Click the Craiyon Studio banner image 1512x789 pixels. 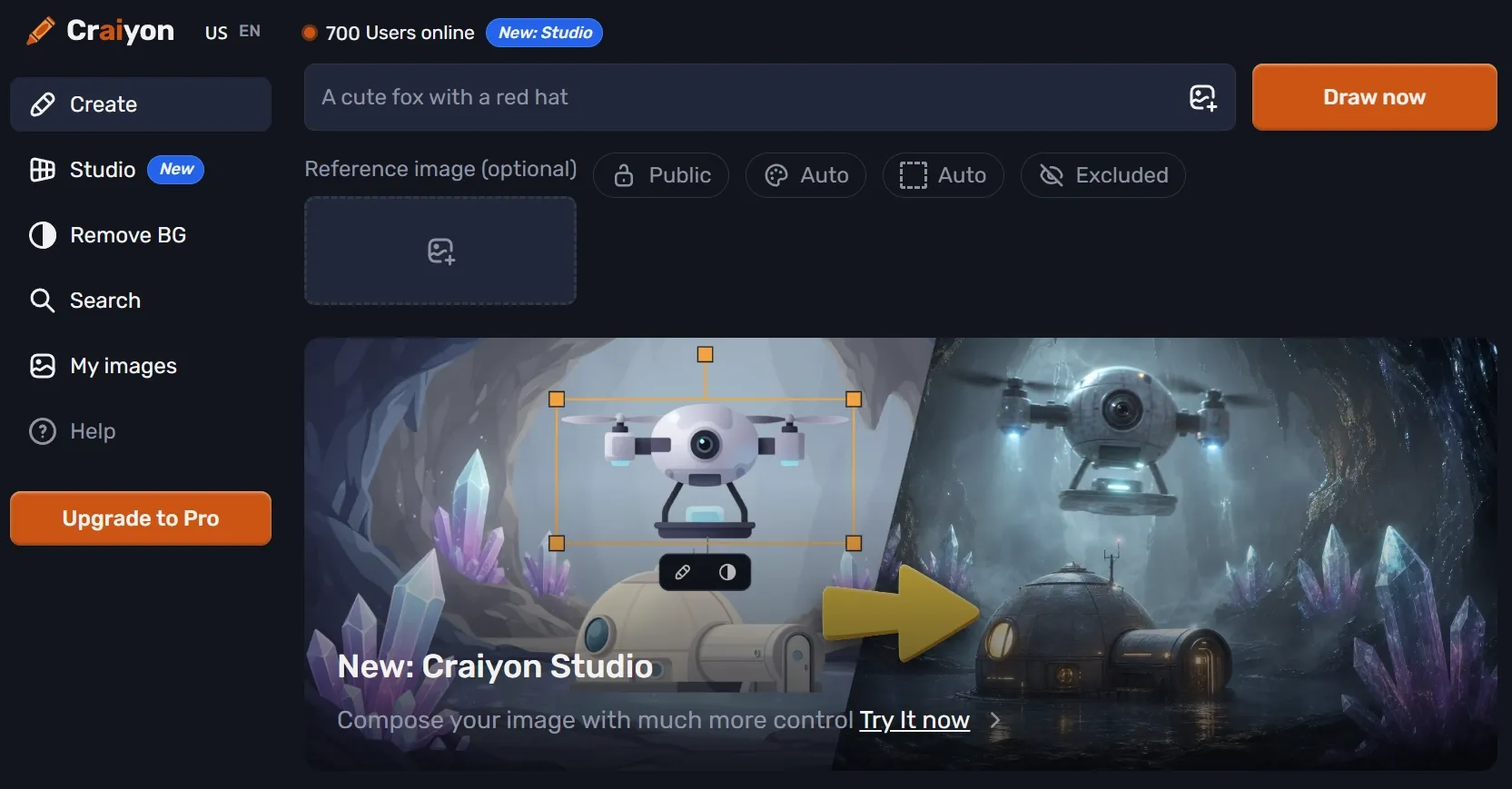pyautogui.click(x=901, y=555)
